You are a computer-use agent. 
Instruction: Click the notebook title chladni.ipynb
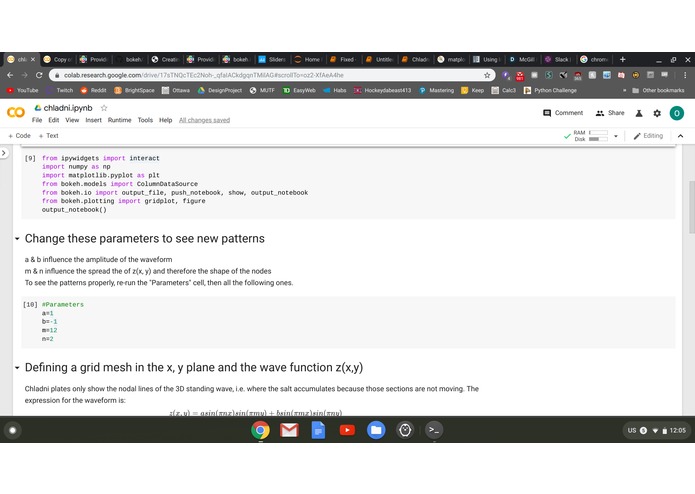point(68,108)
